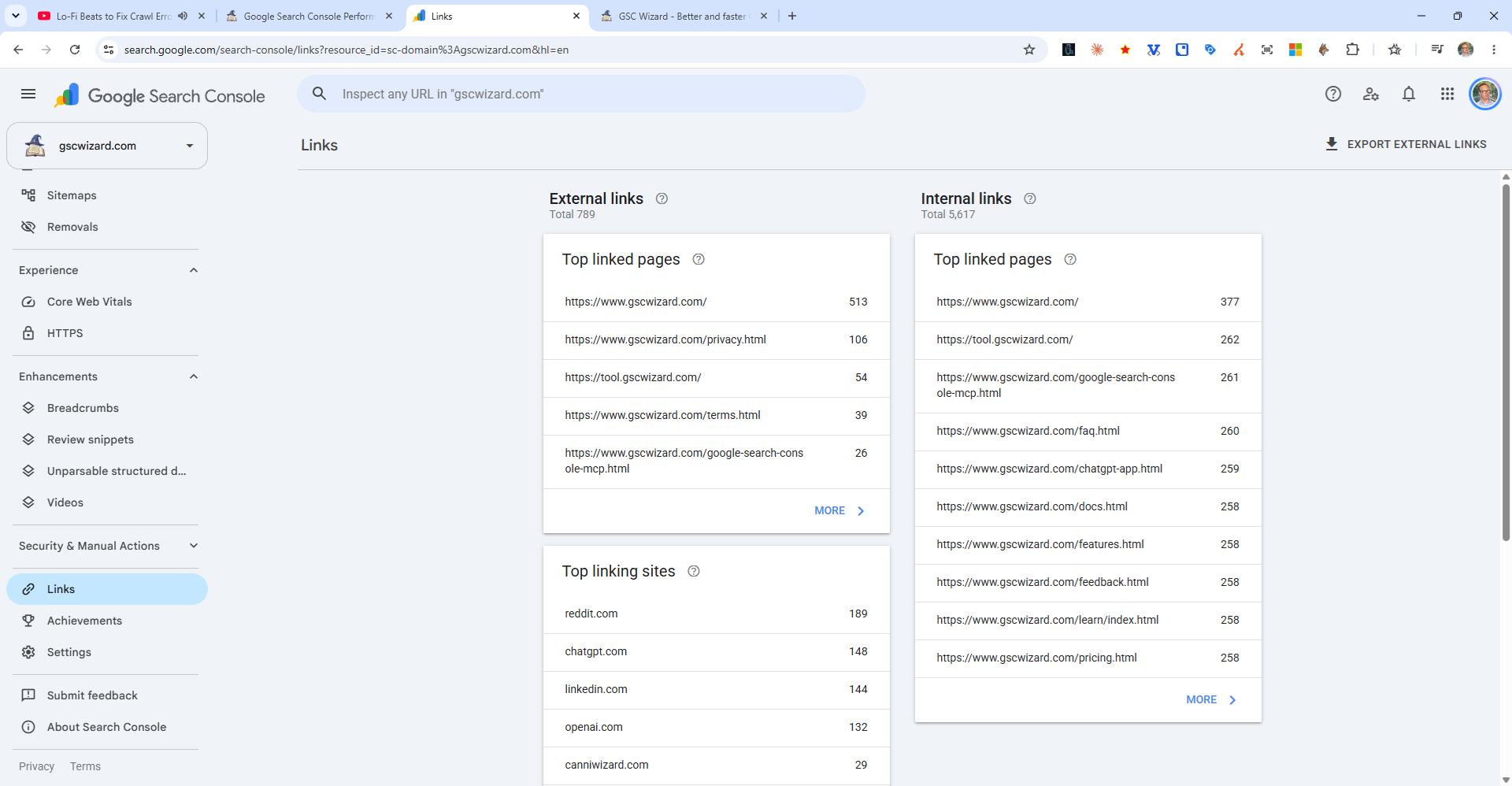Click Export External Links button
This screenshot has width=1512, height=786.
(x=1406, y=144)
